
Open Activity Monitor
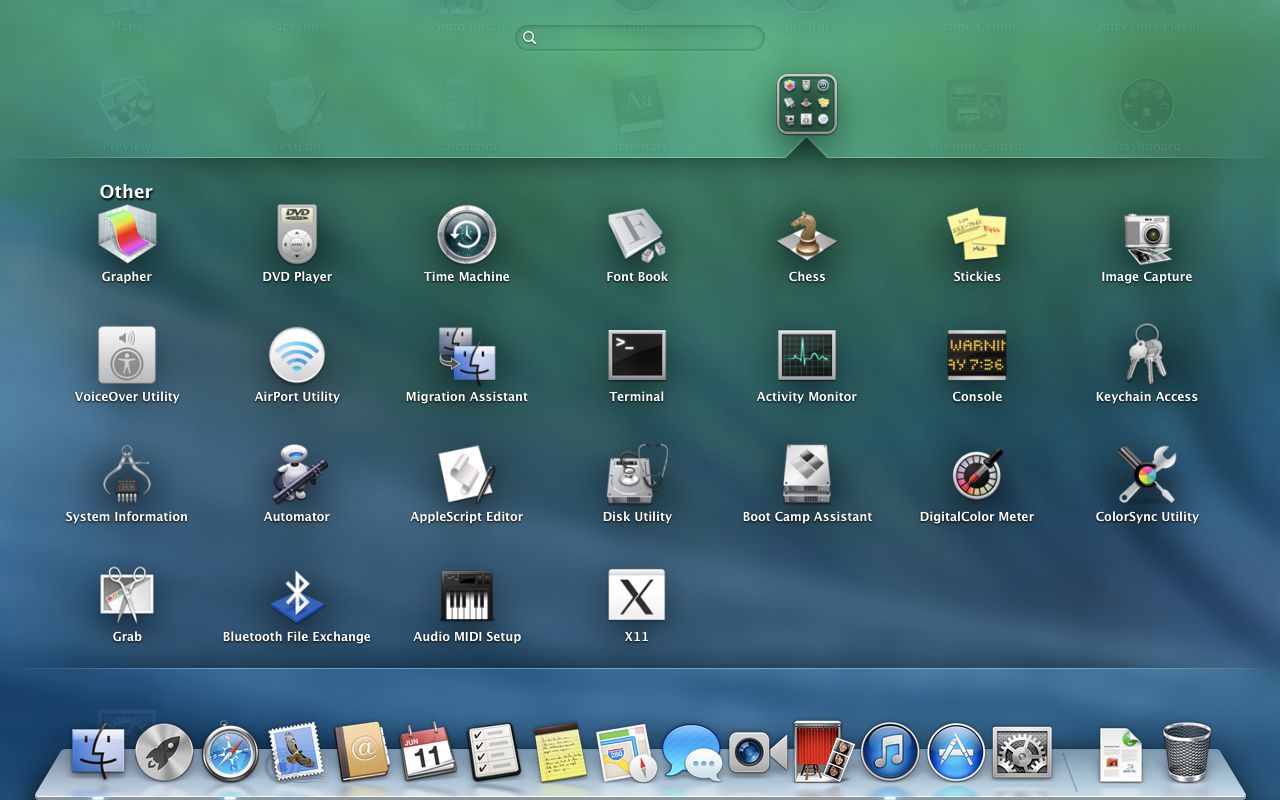(807, 355)
